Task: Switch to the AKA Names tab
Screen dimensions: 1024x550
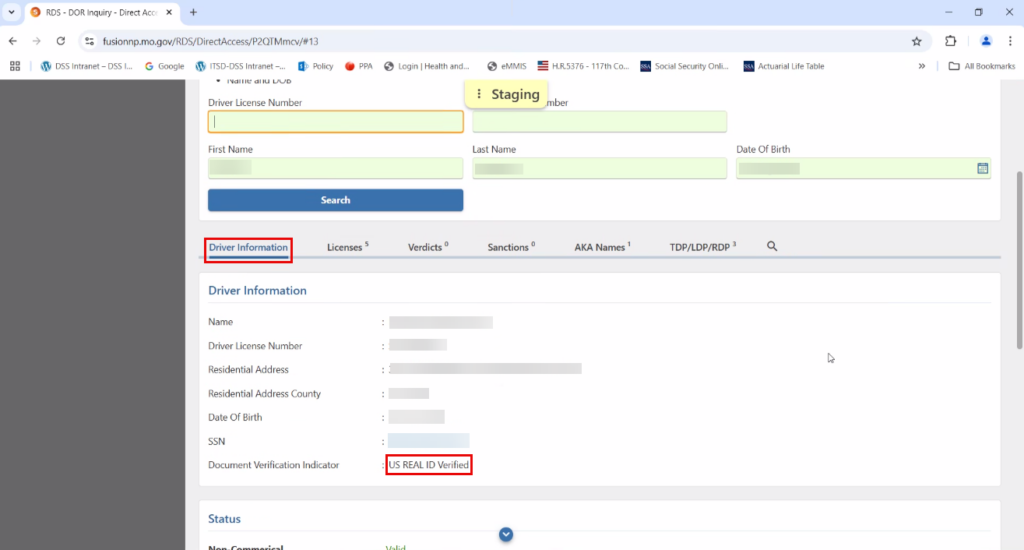Action: point(602,247)
